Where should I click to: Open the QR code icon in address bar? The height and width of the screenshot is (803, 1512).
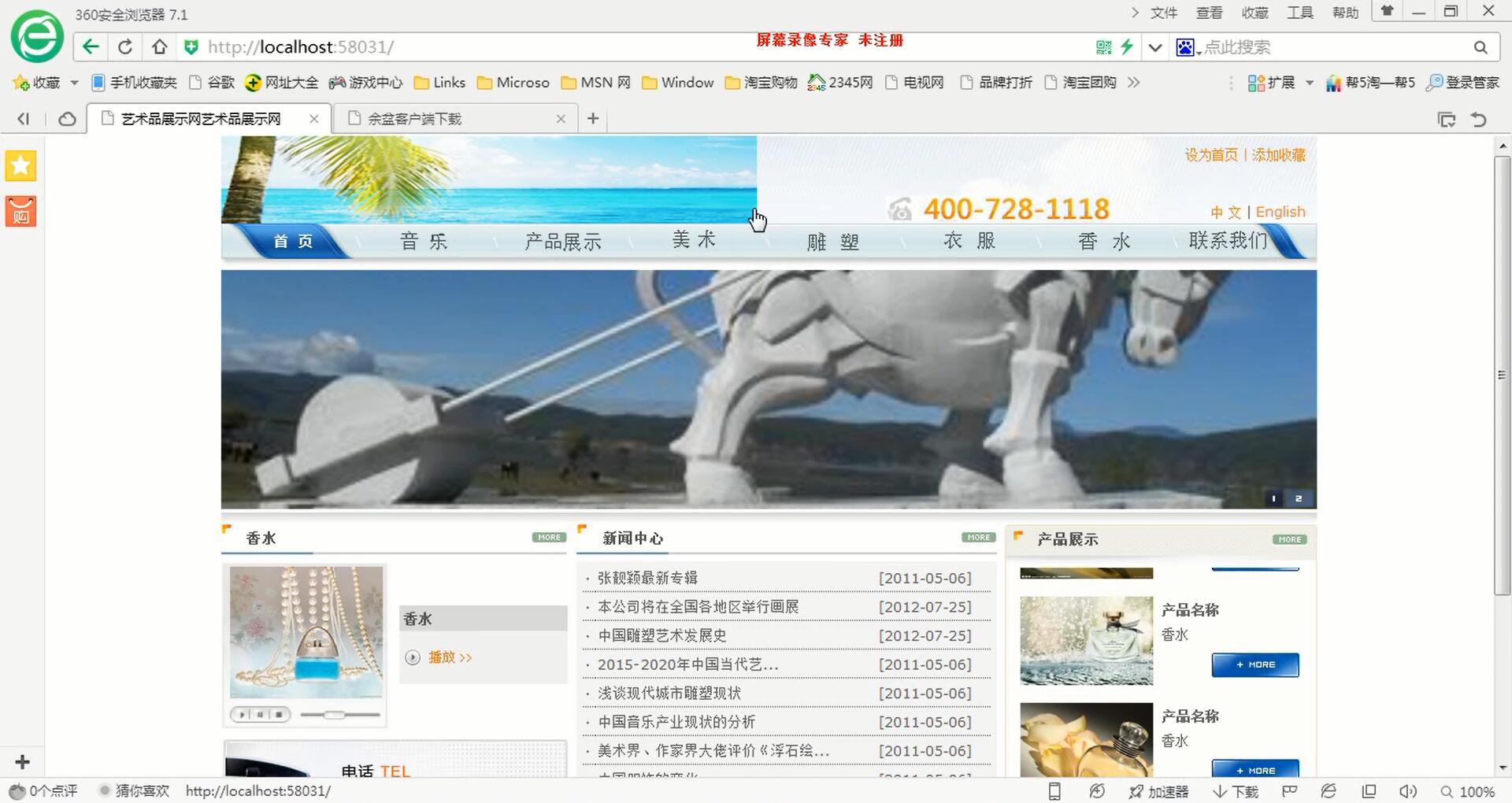point(1104,47)
